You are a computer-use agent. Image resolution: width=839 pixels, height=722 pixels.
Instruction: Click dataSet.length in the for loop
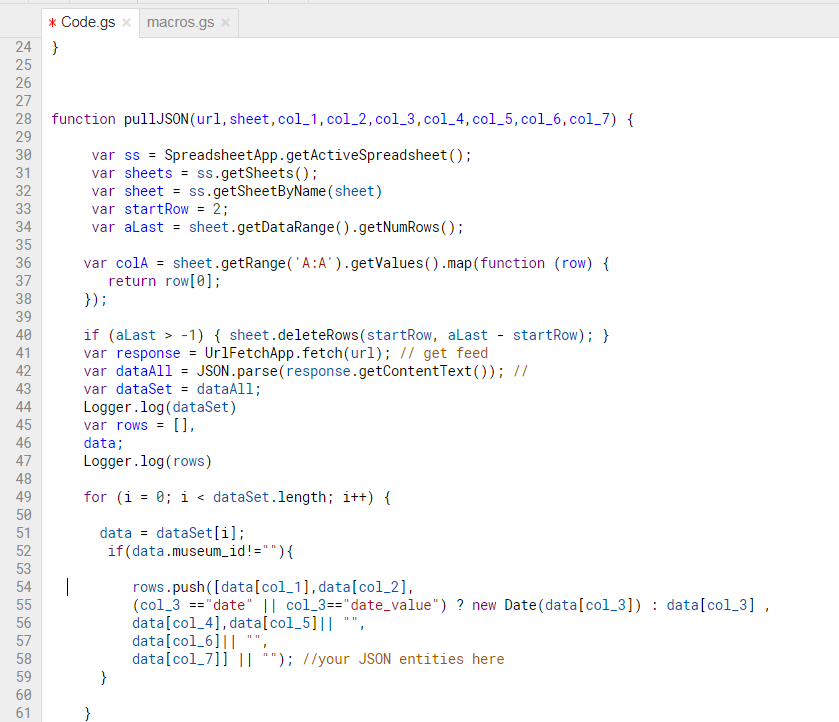[269, 497]
